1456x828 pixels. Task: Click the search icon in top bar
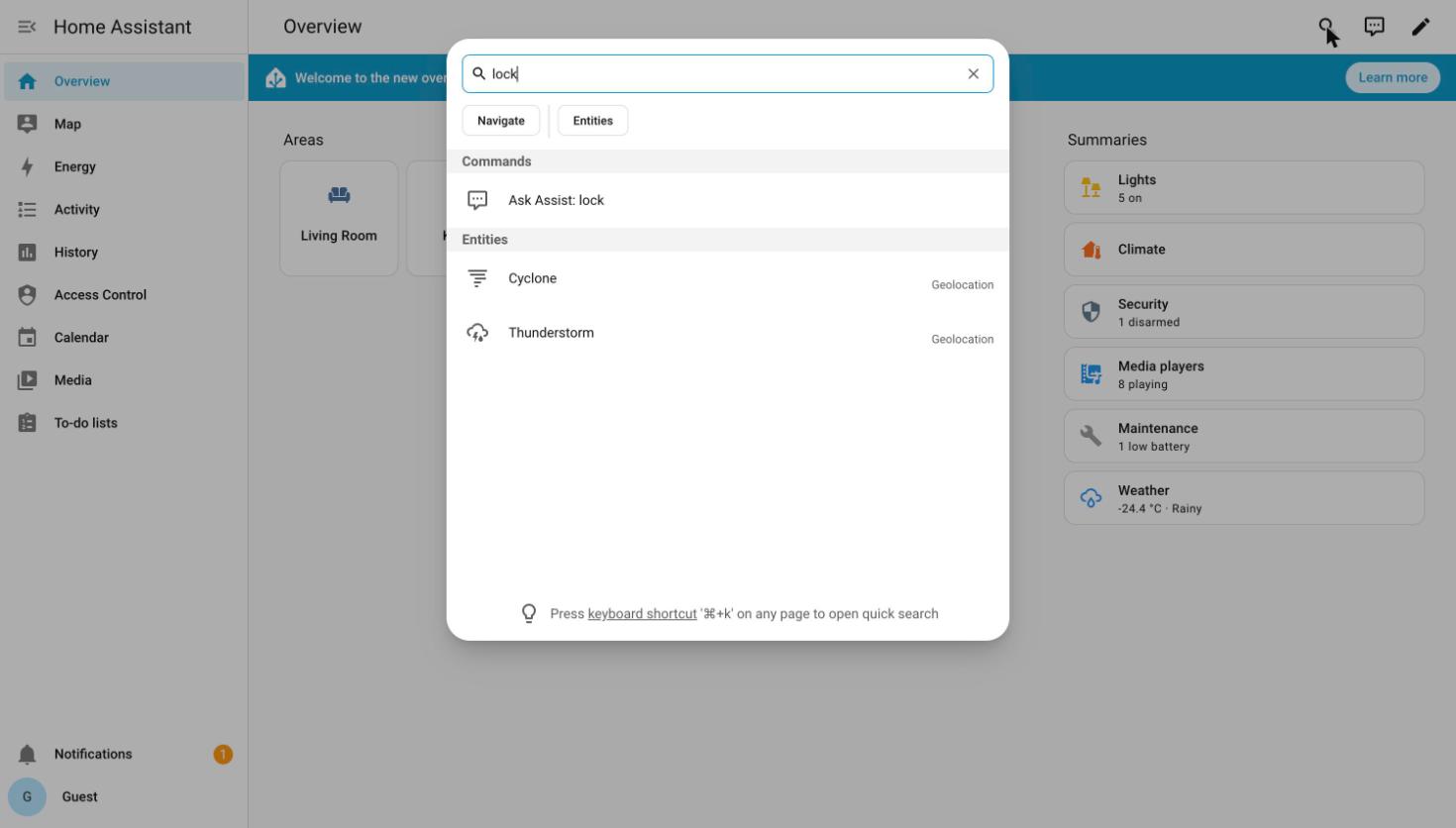coord(1326,27)
